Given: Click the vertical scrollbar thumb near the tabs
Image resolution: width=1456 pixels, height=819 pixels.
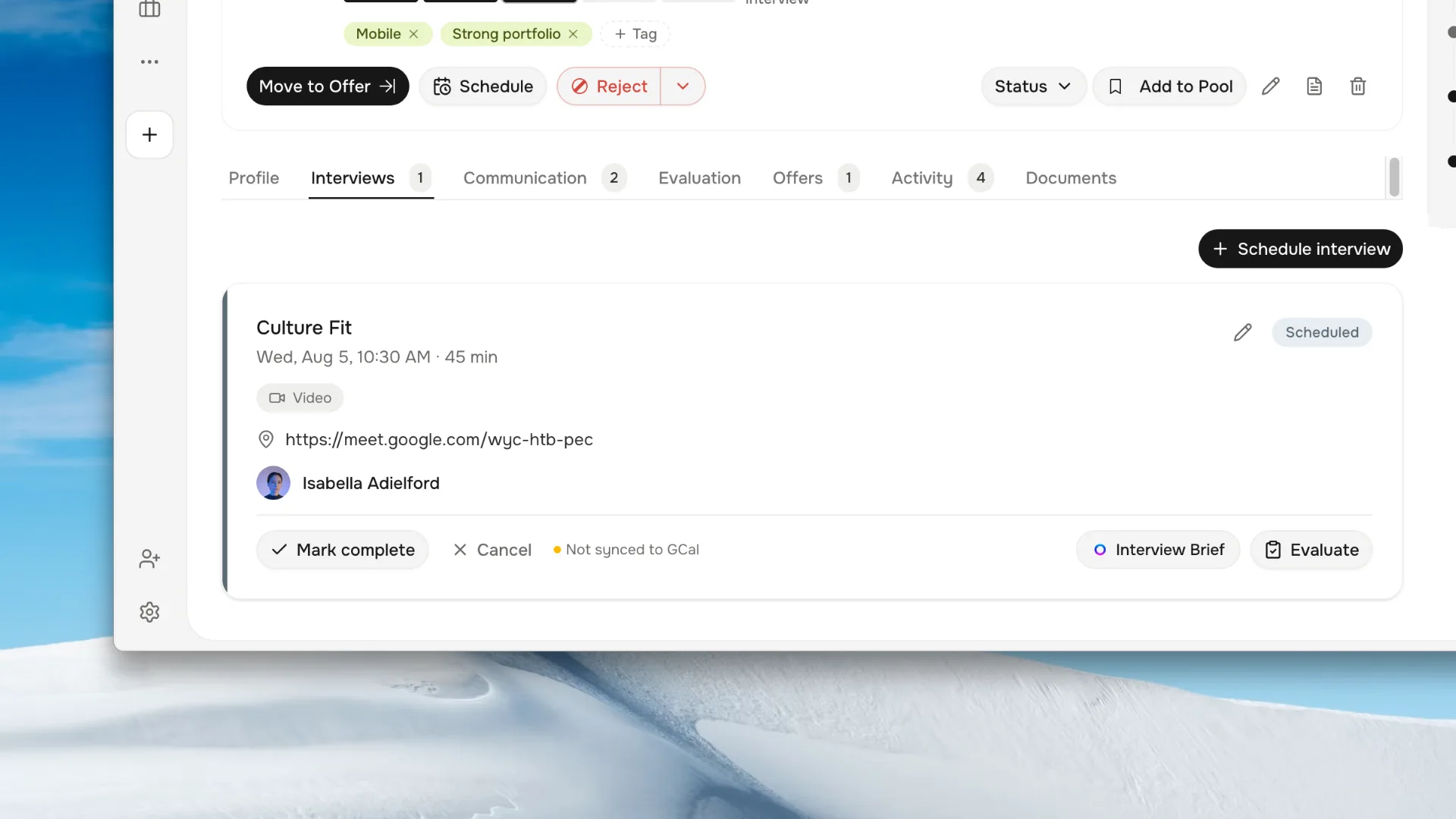Looking at the screenshot, I should pyautogui.click(x=1394, y=177).
